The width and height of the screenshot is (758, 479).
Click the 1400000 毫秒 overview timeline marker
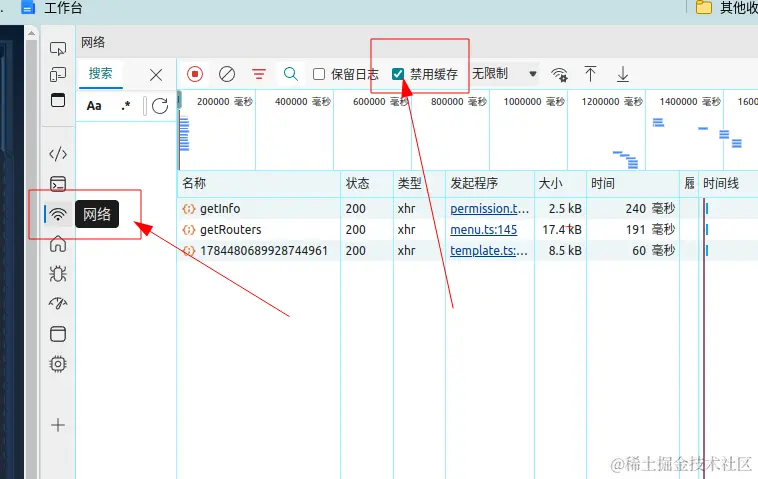(x=690, y=102)
